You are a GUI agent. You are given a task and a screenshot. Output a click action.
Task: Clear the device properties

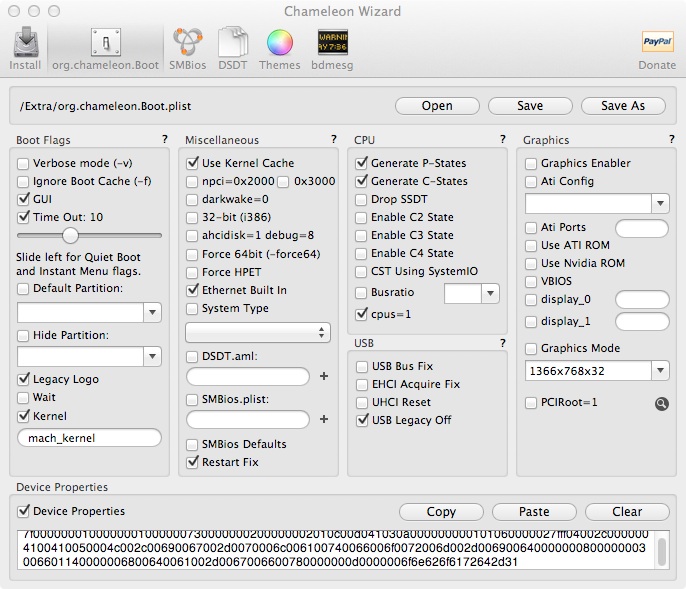pos(627,512)
